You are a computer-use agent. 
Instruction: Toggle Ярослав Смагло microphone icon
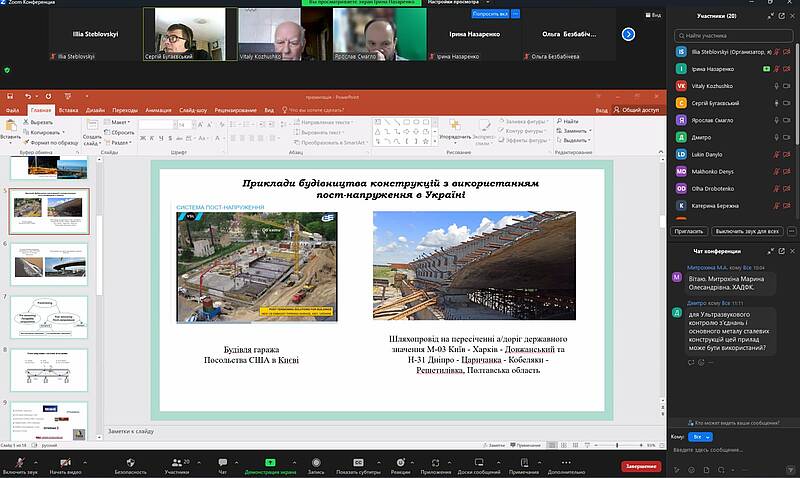point(777,120)
